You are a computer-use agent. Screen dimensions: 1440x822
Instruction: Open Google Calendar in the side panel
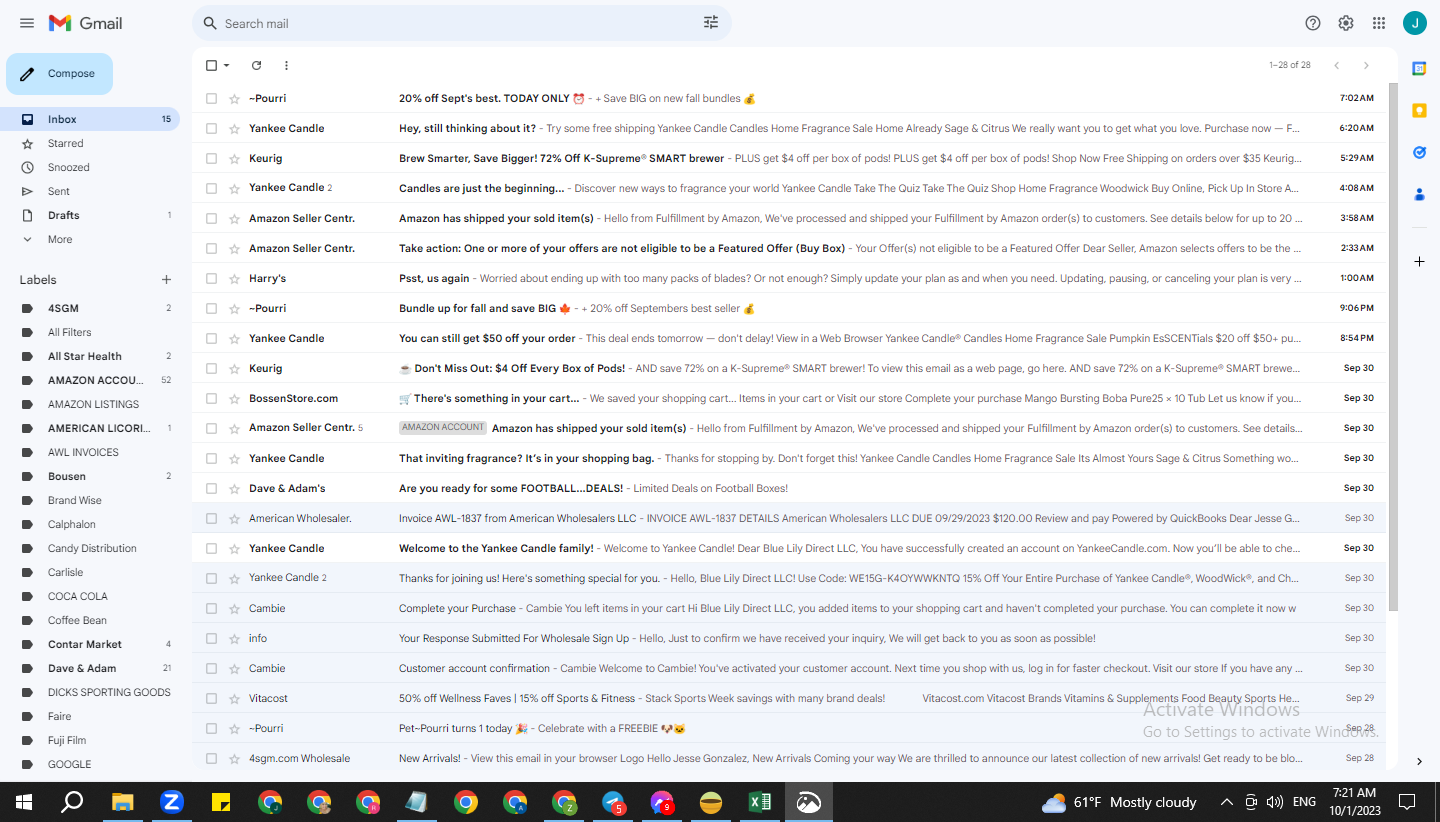click(1419, 68)
